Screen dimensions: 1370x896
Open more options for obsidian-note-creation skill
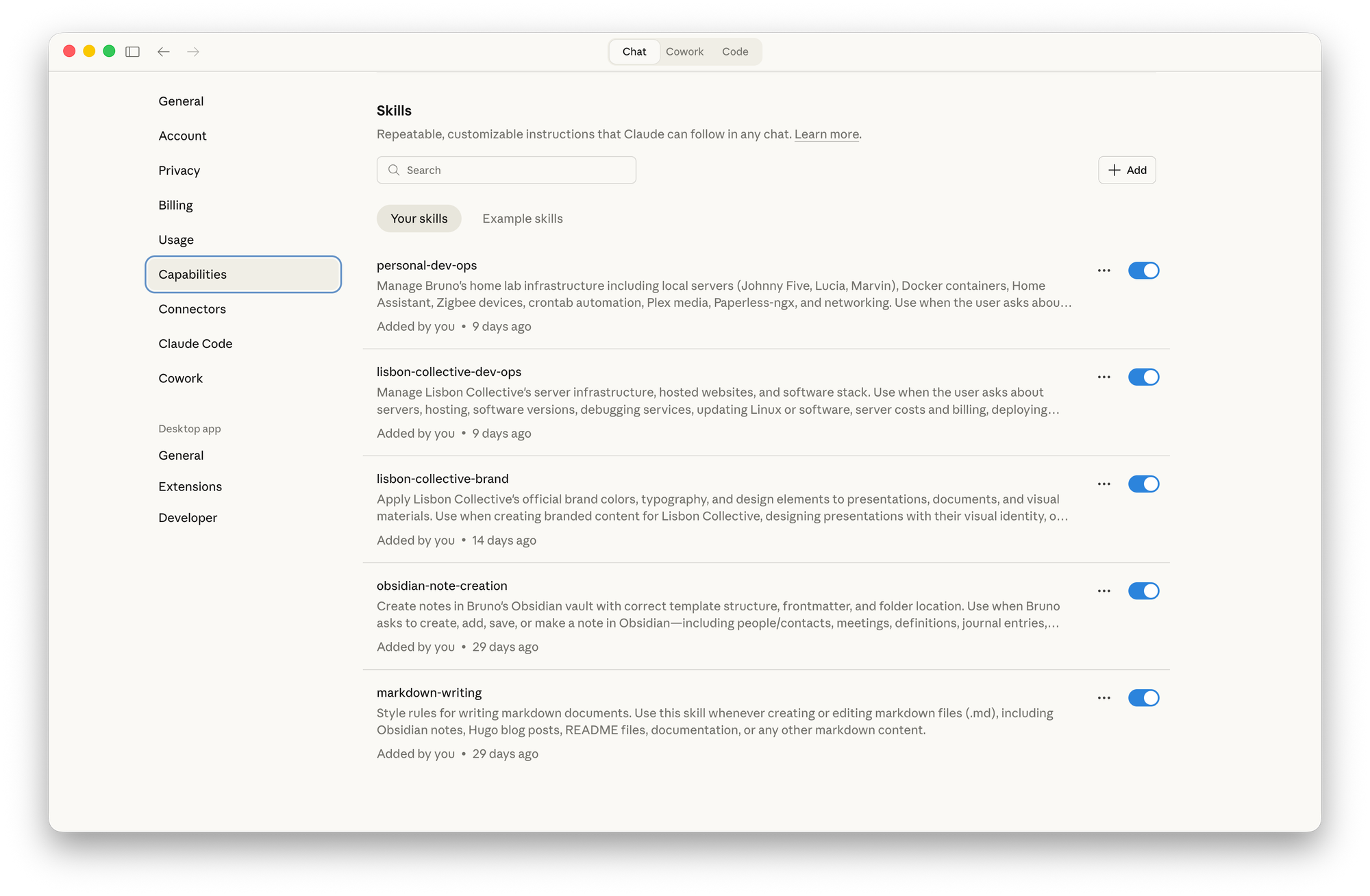pos(1104,591)
